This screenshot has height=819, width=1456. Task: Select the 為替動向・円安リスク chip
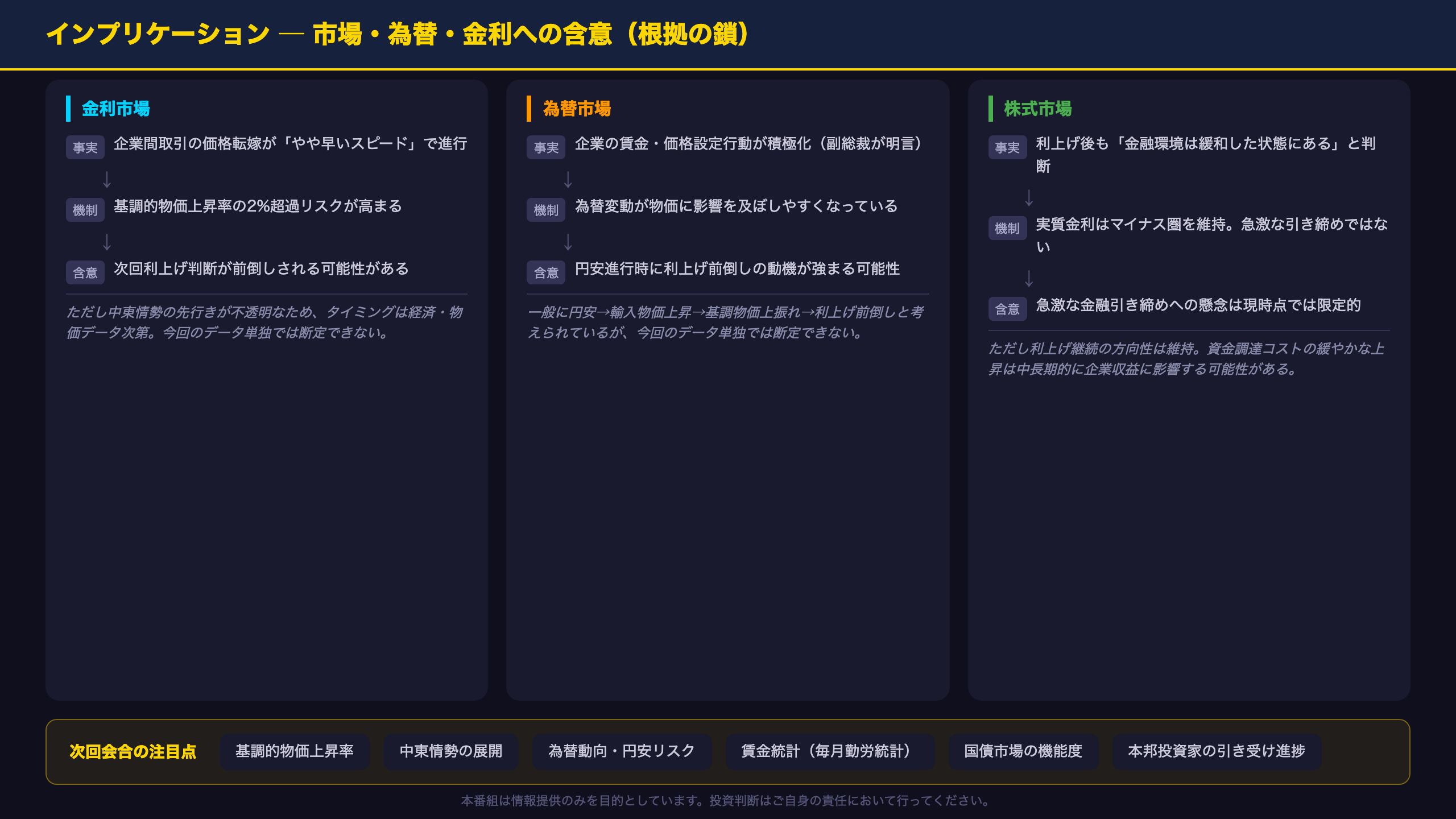coord(622,751)
